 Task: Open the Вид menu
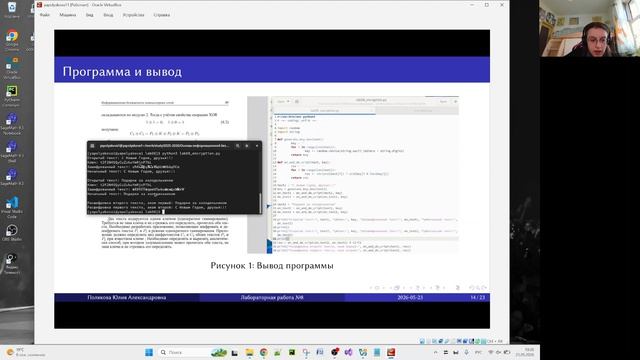(89, 15)
